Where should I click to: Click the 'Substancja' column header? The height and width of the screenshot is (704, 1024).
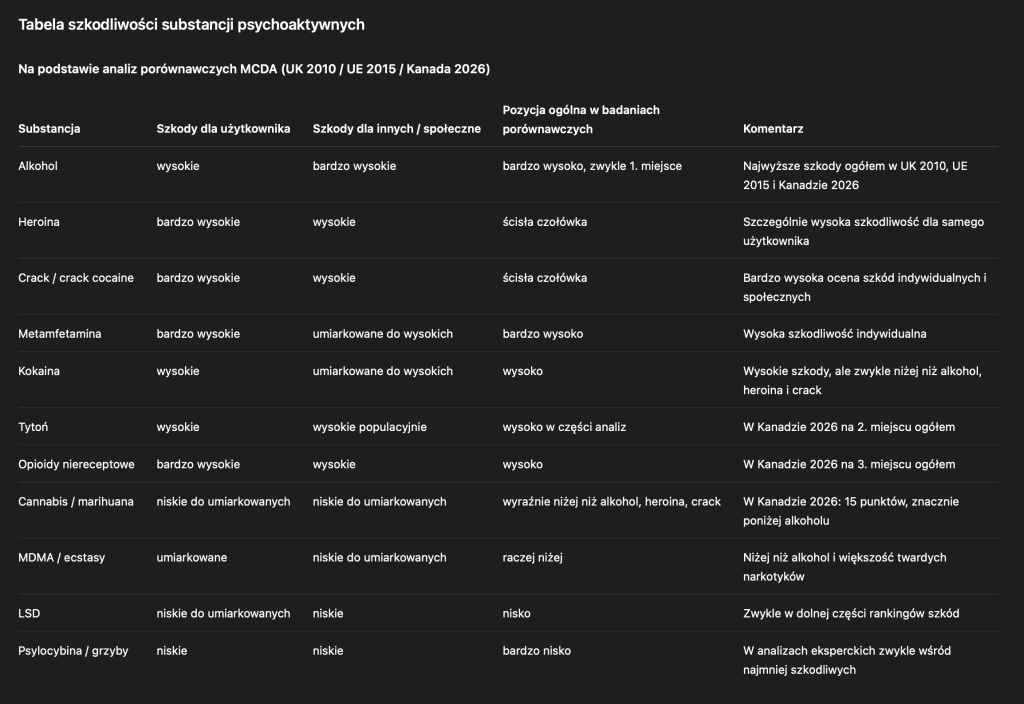pos(49,129)
